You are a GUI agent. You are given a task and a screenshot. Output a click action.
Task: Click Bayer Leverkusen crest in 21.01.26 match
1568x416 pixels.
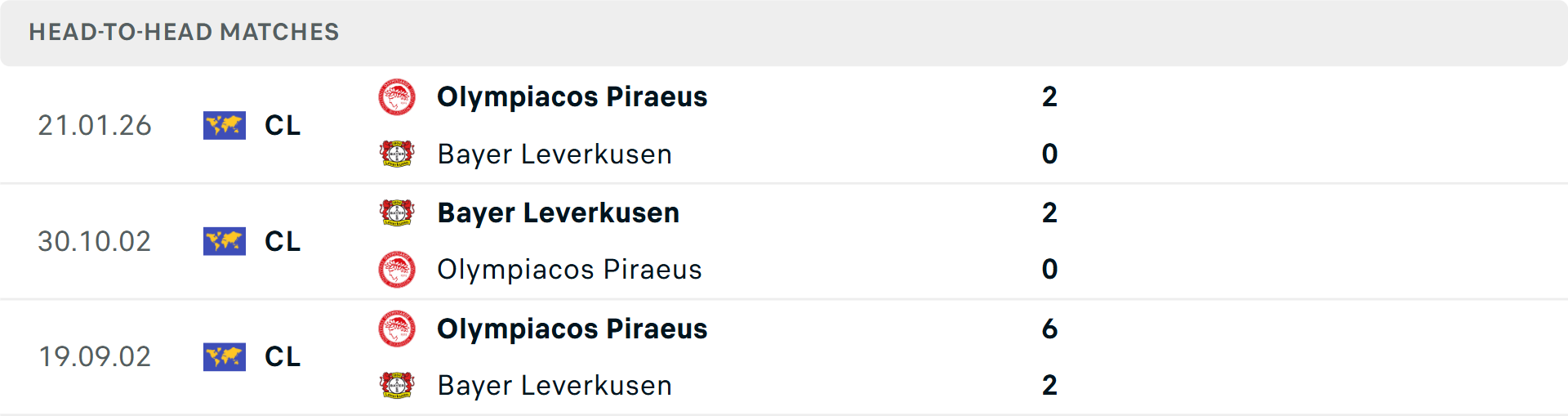(397, 154)
